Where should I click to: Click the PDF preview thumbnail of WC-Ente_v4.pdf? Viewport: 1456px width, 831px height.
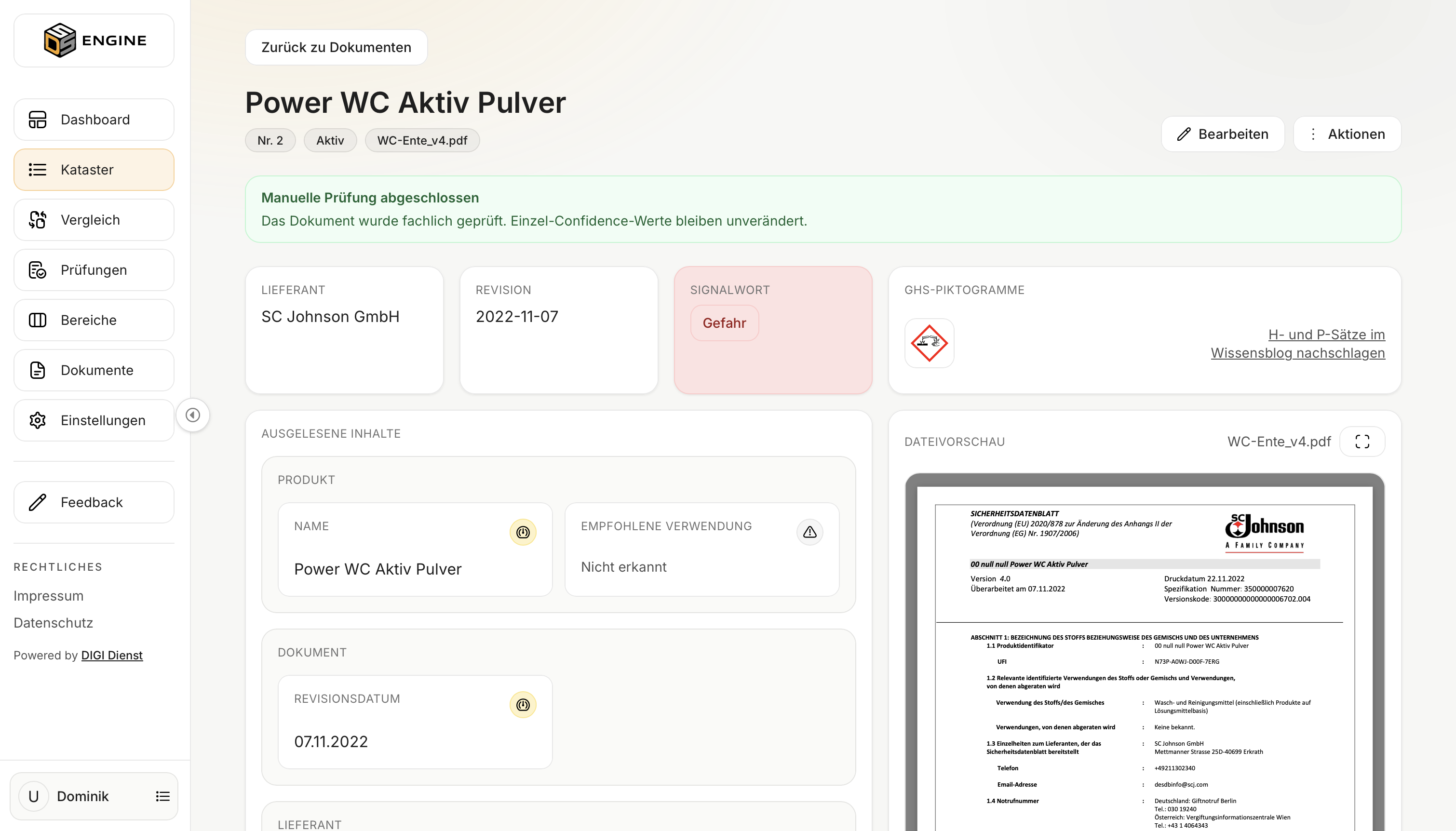(1145, 652)
